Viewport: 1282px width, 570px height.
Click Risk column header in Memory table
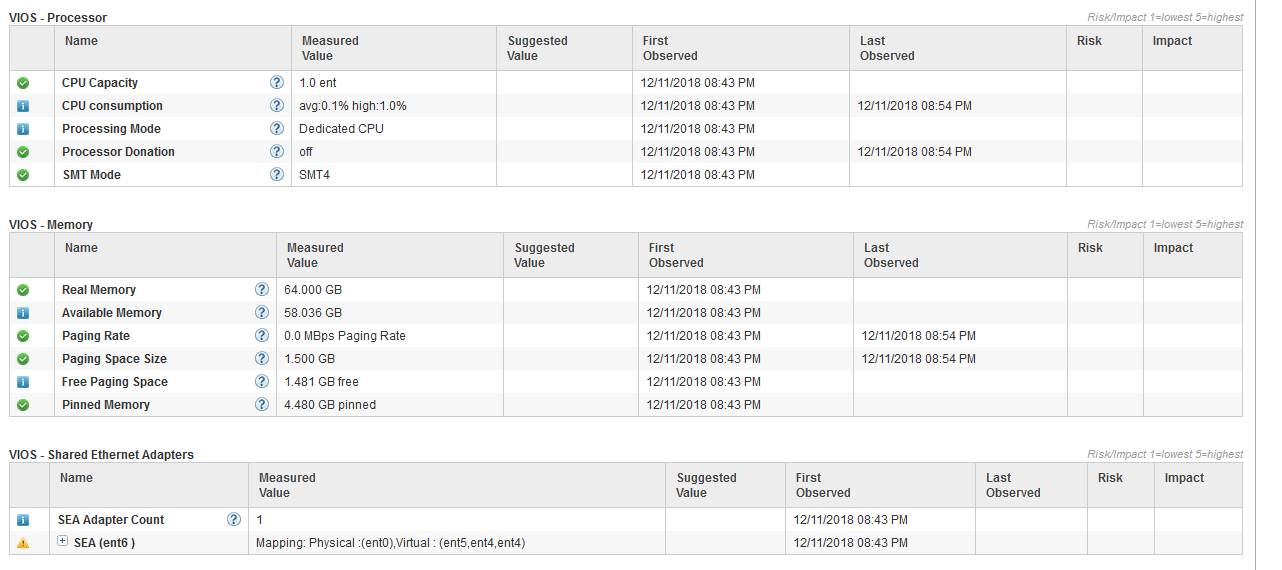point(1090,248)
